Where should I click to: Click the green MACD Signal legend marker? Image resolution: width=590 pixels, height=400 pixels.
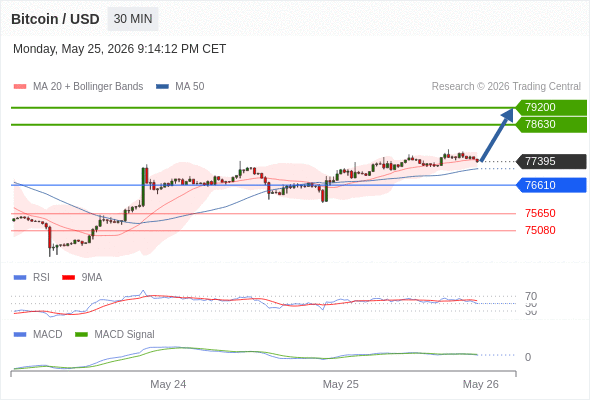pos(81,335)
